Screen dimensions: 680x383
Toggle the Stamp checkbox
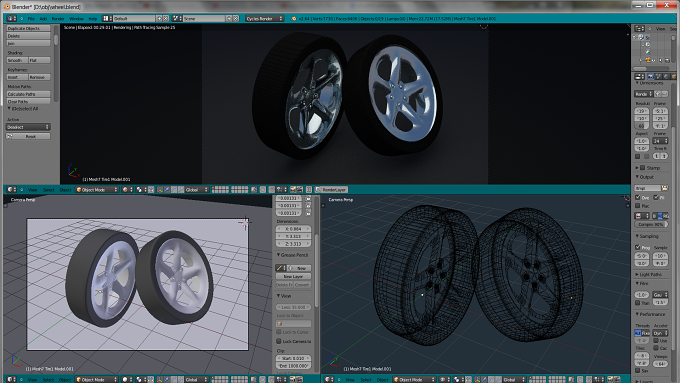643,167
